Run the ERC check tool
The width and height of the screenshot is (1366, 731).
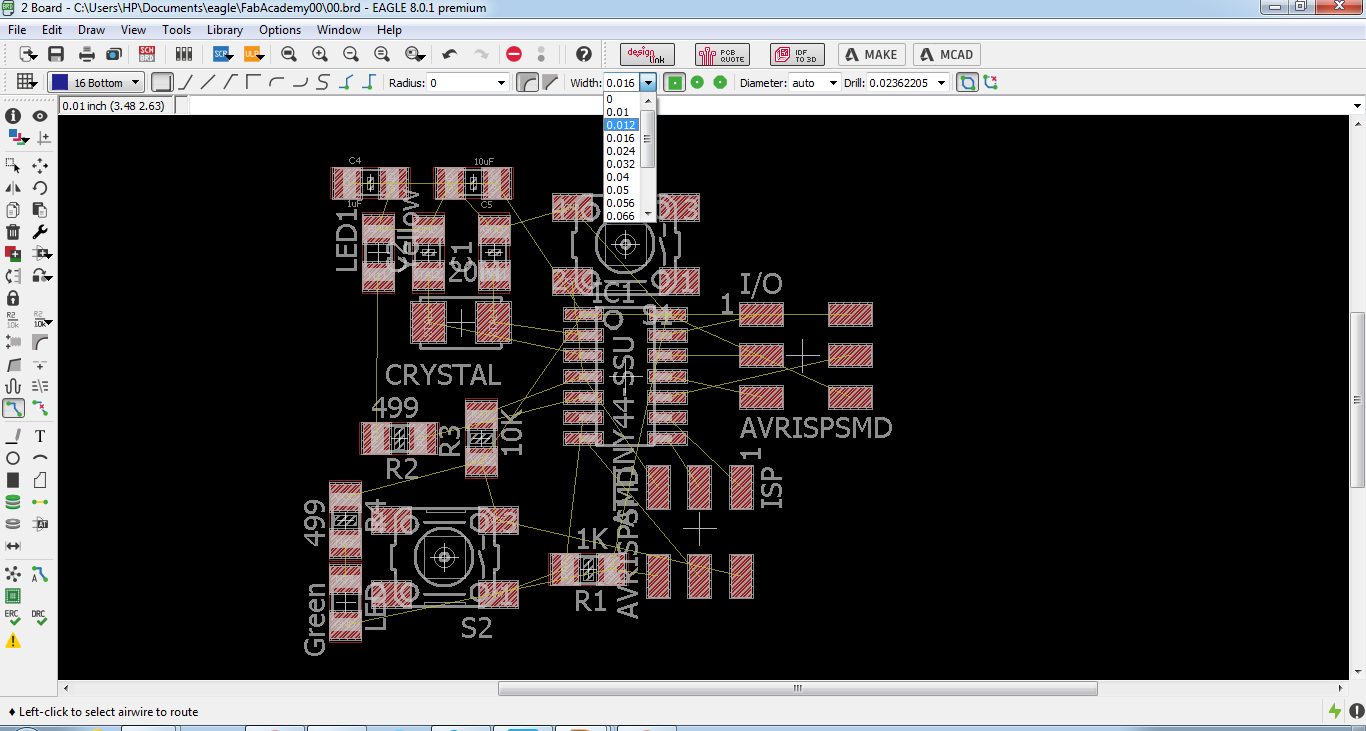click(x=13, y=617)
